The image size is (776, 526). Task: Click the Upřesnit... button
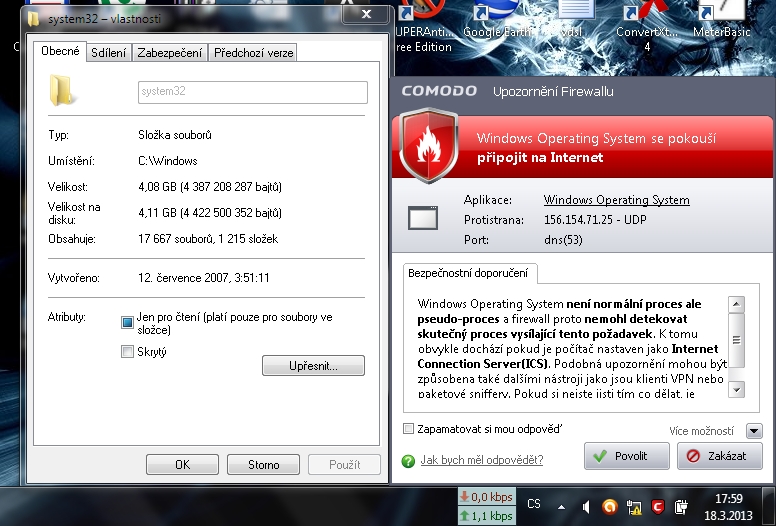coord(313,366)
